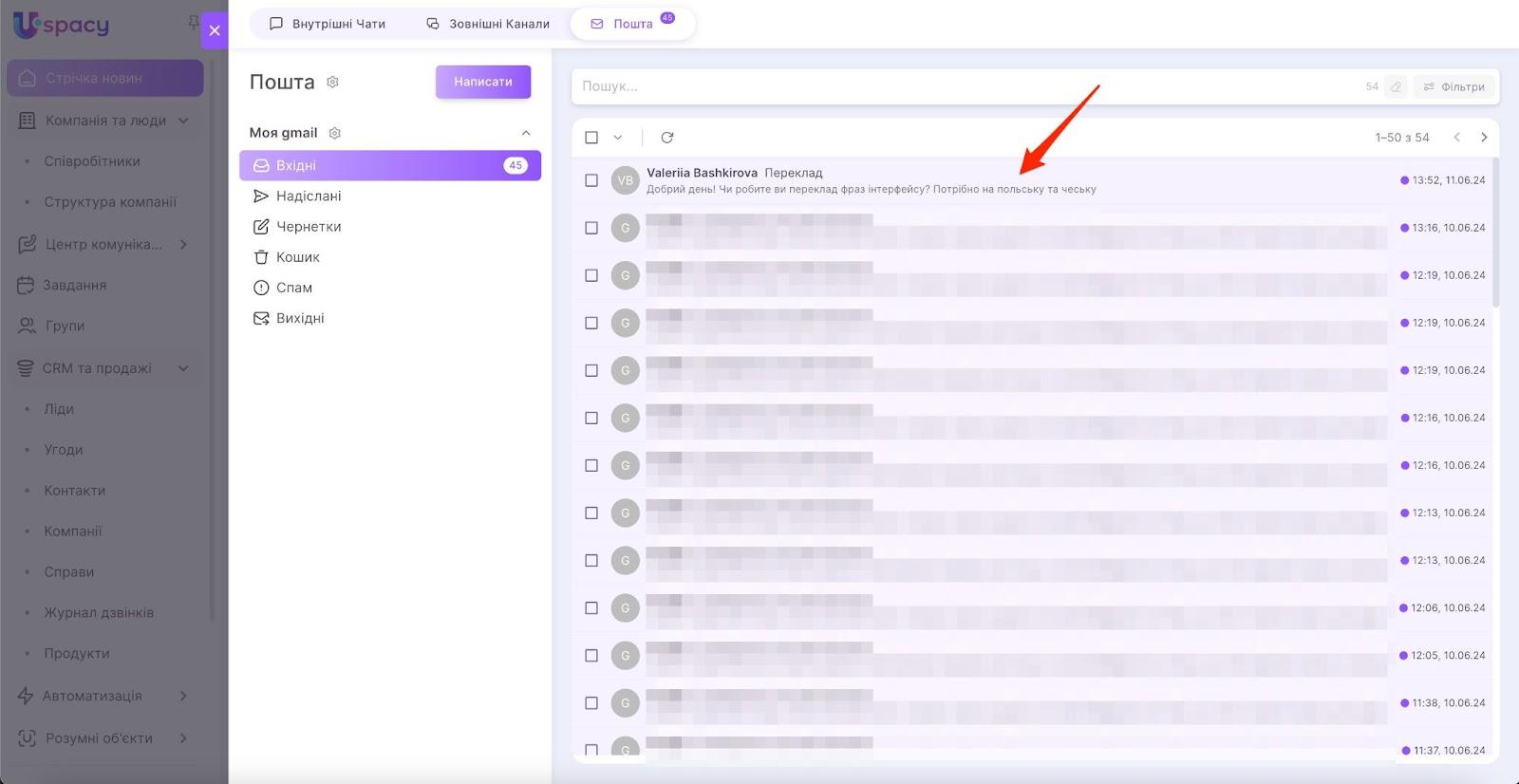Go to Ліди in the CRM menu
The height and width of the screenshot is (784, 1519).
59,409
